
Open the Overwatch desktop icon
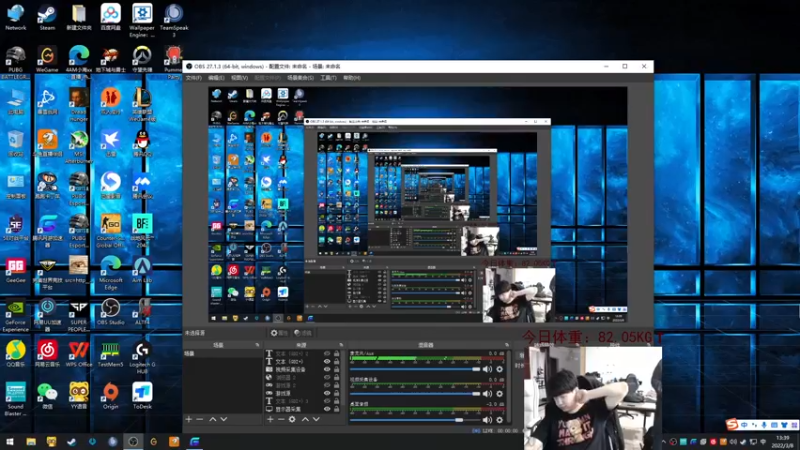pos(142,59)
